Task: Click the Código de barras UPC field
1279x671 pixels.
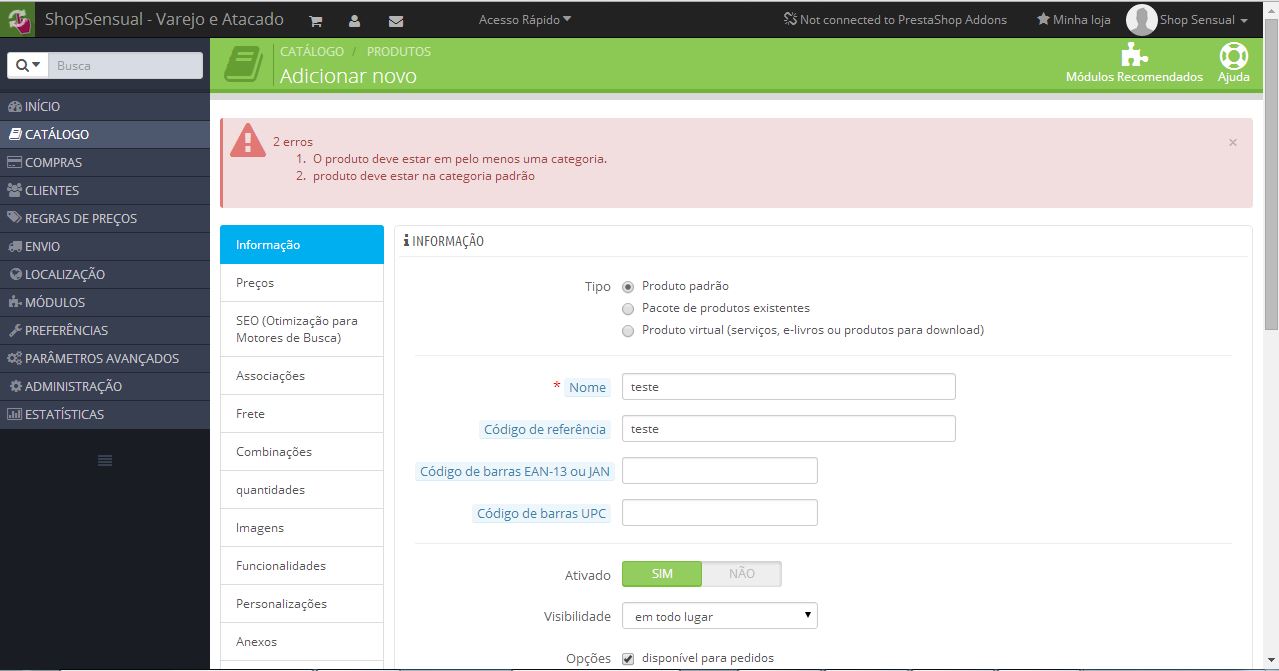Action: (720, 513)
